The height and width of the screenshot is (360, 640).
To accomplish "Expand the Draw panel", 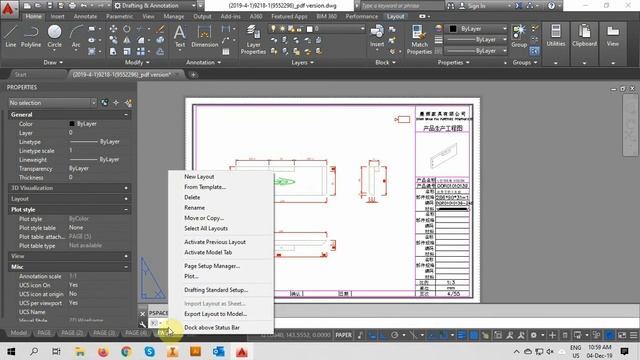I will pos(53,62).
